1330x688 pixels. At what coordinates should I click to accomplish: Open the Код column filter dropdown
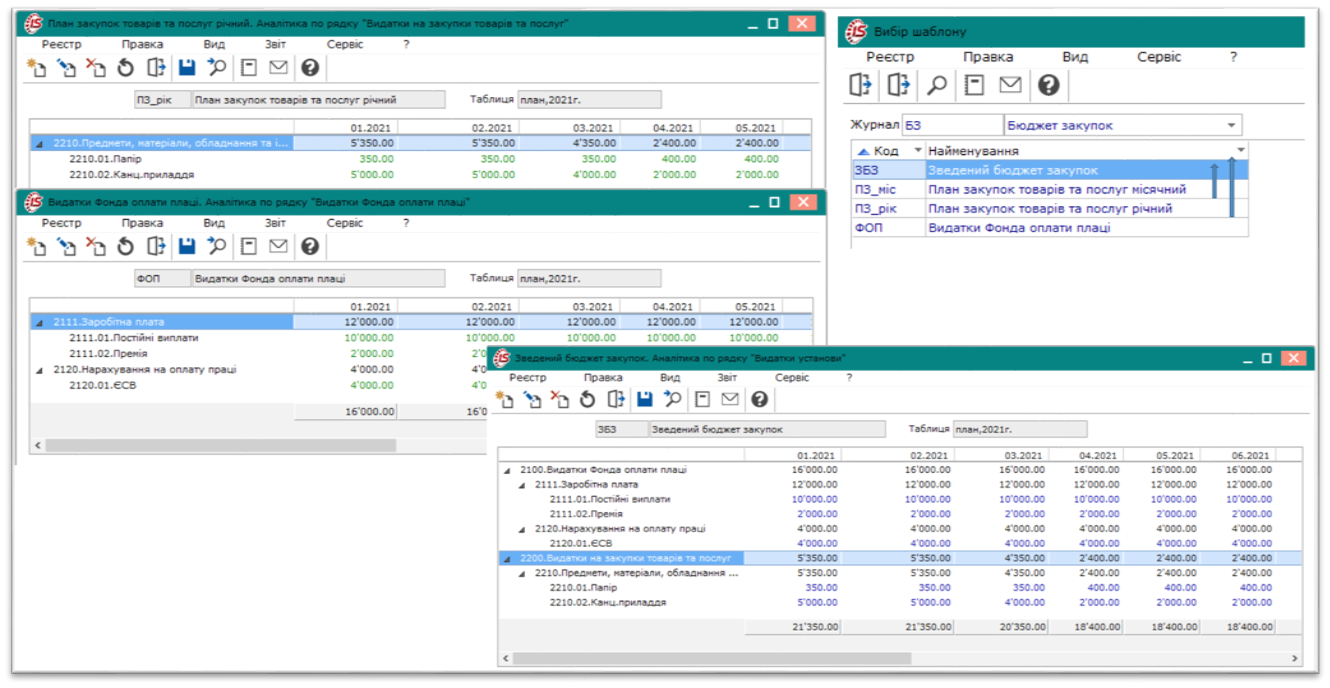coord(919,151)
